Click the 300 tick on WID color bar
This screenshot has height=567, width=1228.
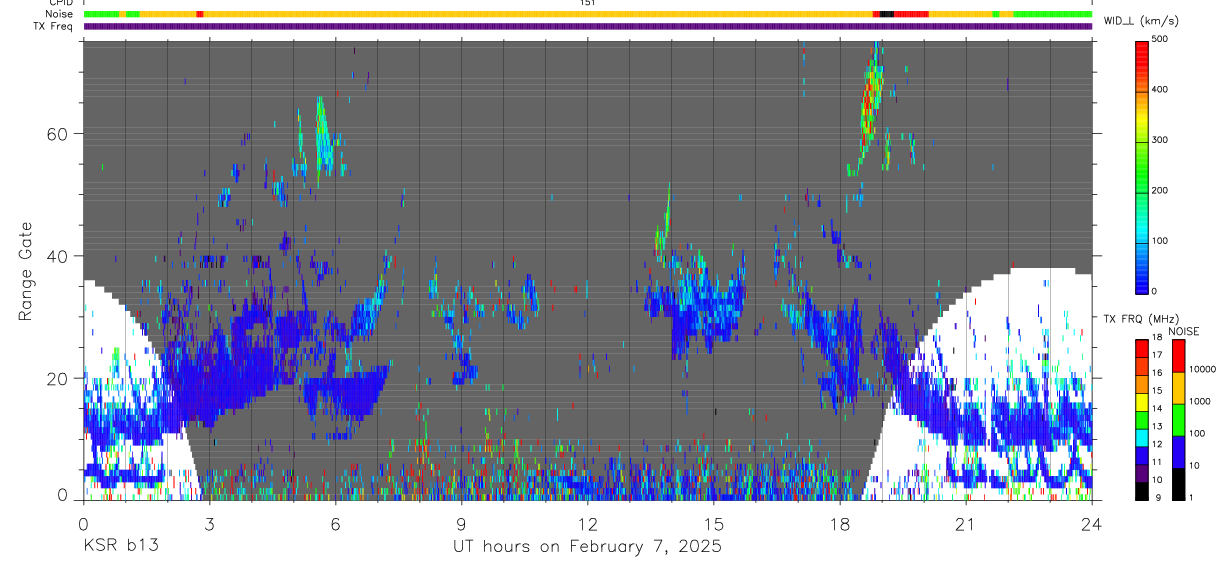point(1160,140)
